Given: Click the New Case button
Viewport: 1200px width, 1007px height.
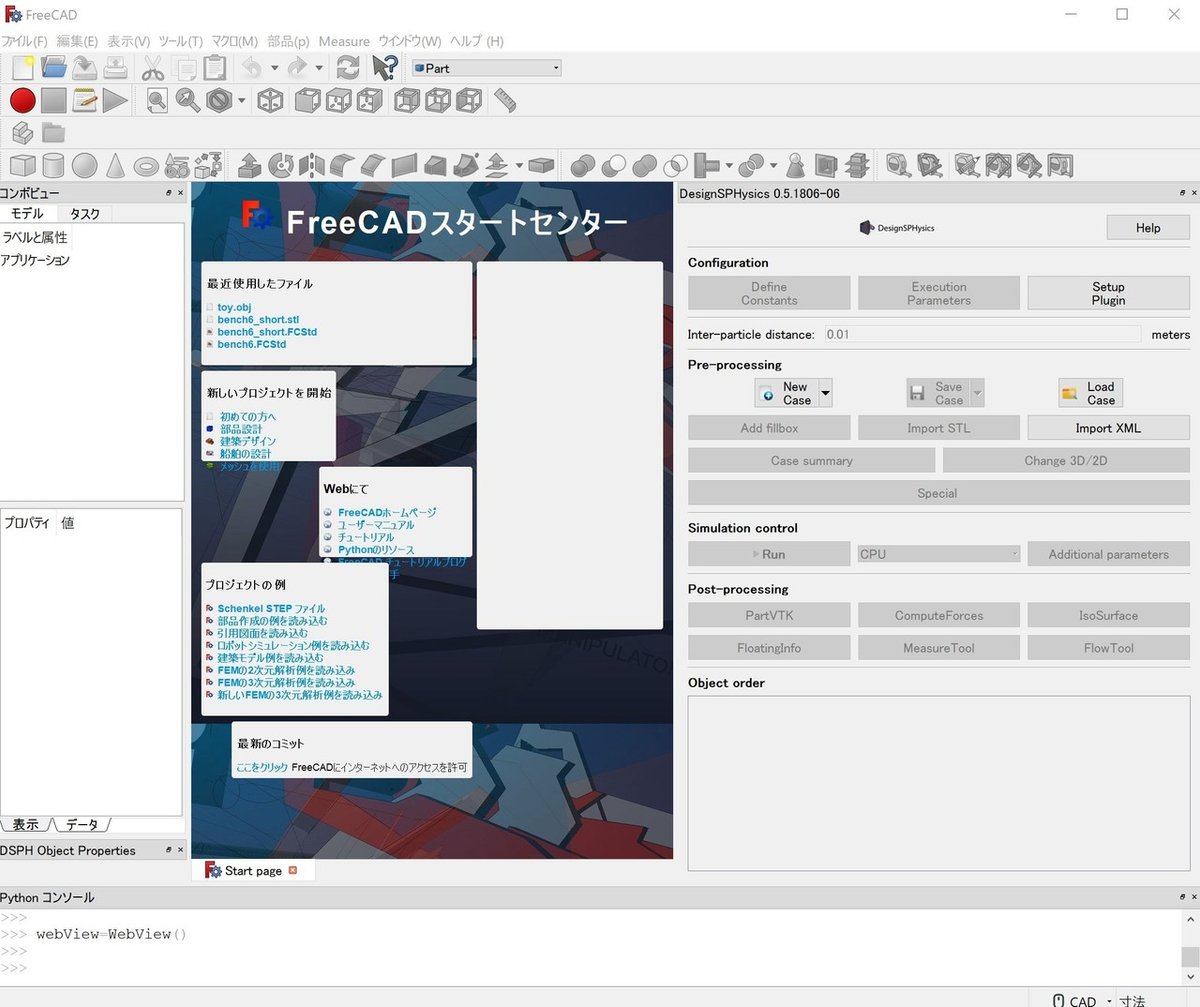Looking at the screenshot, I should point(786,393).
